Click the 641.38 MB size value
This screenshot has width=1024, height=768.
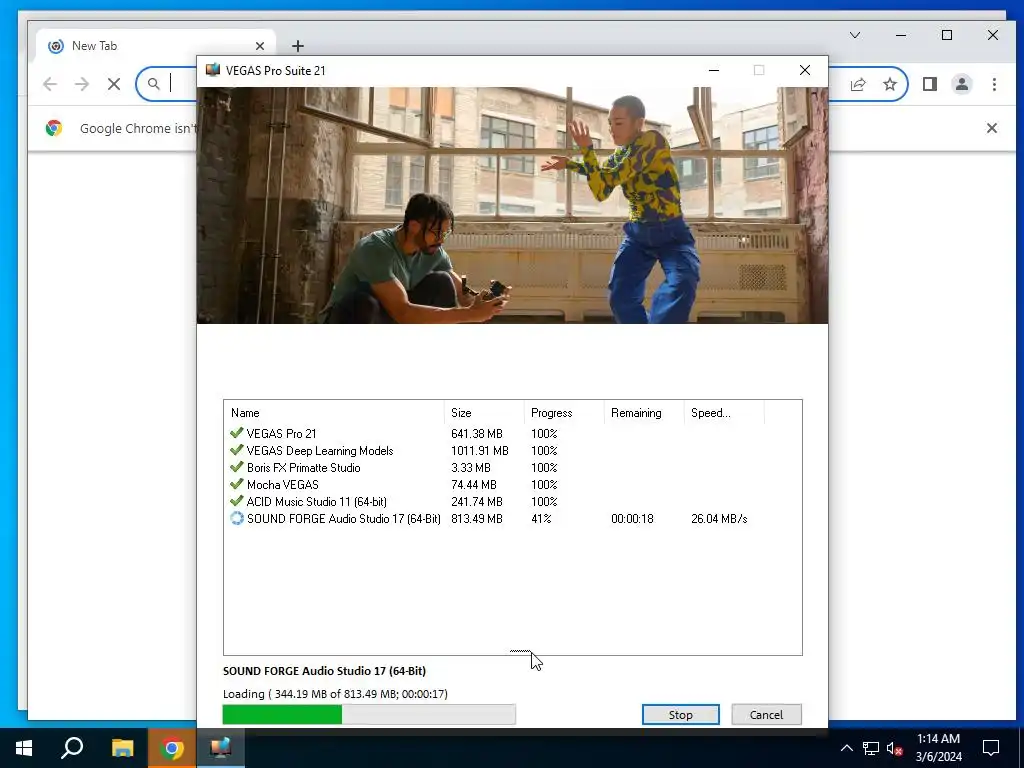tap(477, 434)
